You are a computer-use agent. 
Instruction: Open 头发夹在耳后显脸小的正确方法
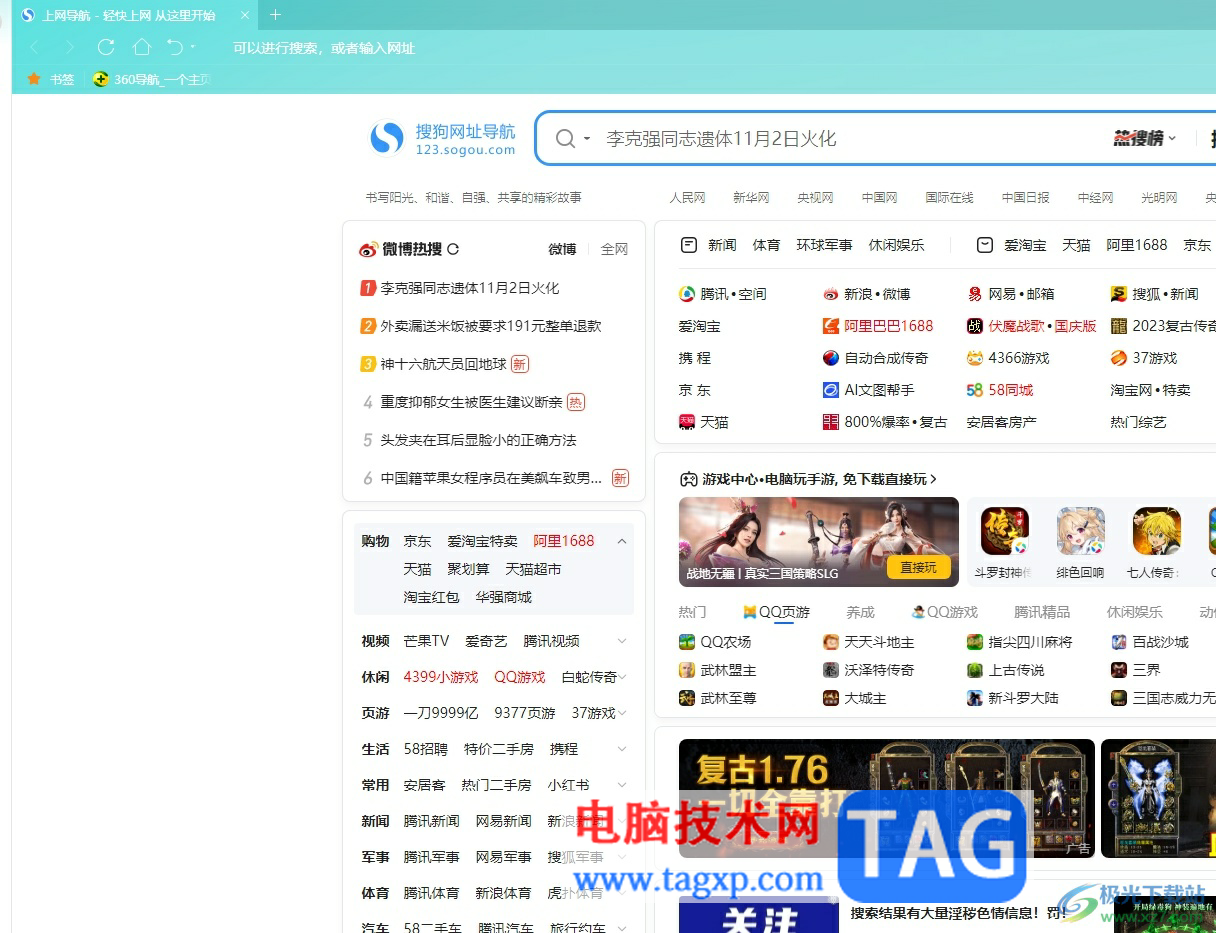(x=478, y=440)
